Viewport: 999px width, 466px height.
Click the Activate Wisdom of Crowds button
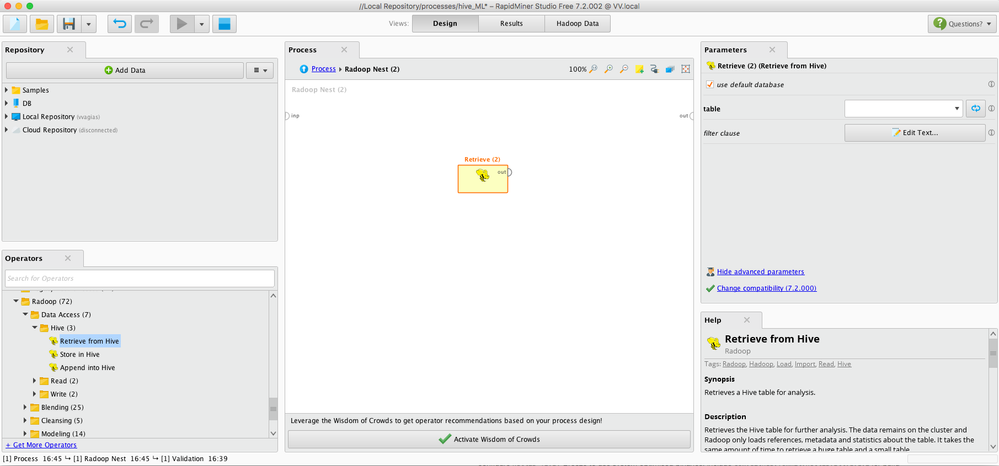pyautogui.click(x=489, y=439)
